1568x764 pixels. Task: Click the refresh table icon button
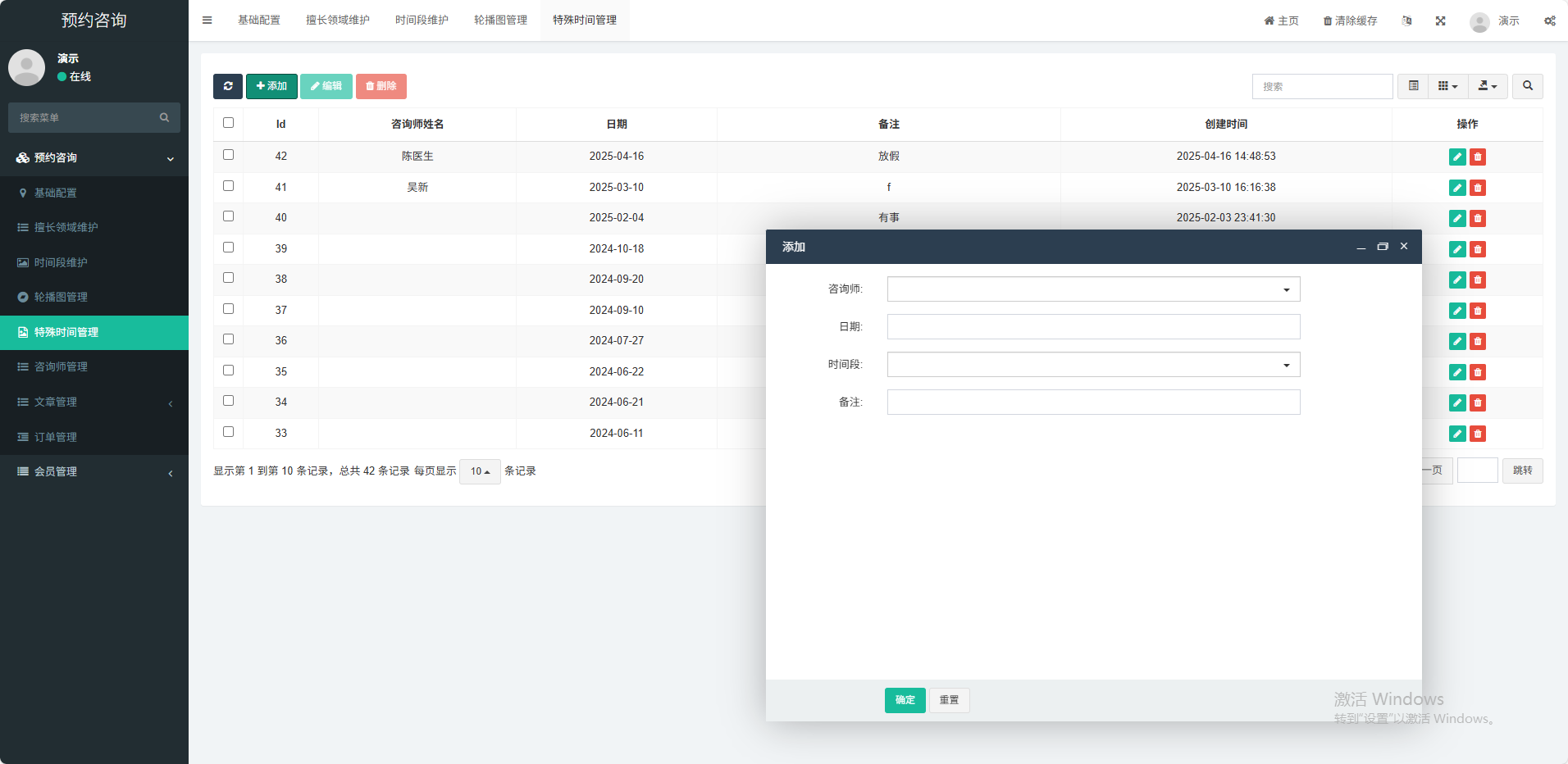tap(228, 86)
